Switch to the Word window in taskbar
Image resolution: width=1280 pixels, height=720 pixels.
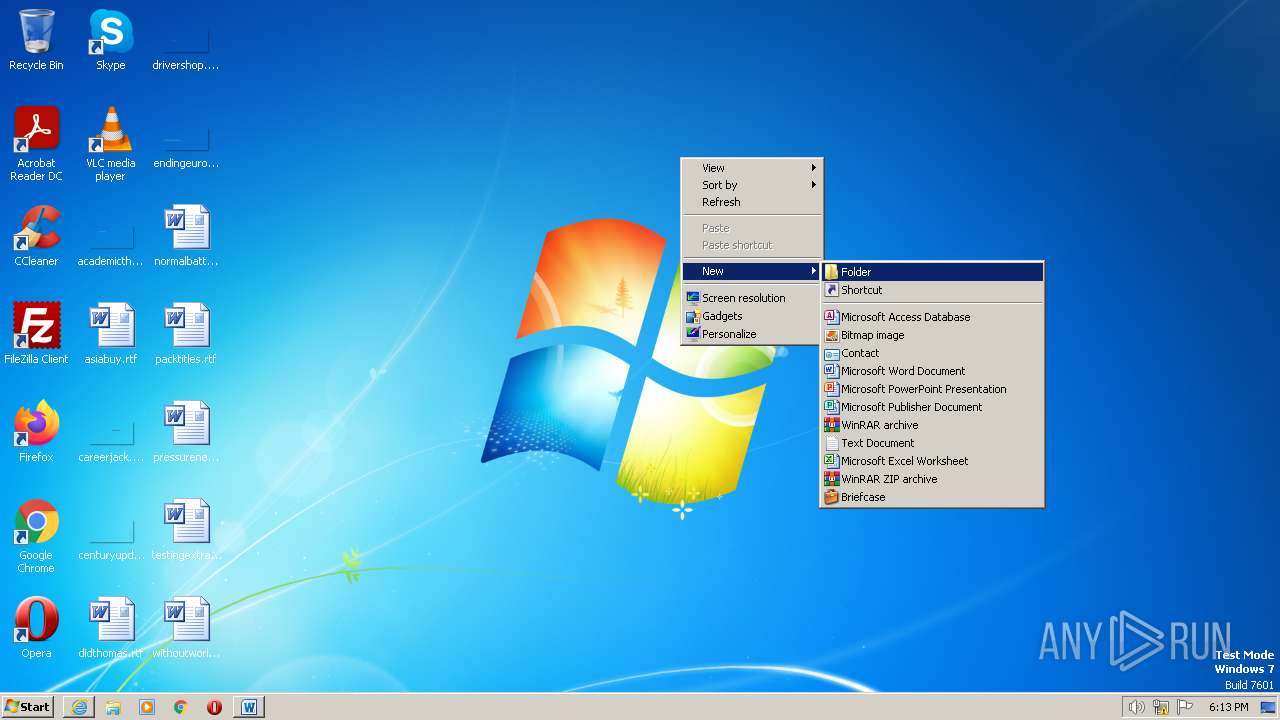point(249,707)
